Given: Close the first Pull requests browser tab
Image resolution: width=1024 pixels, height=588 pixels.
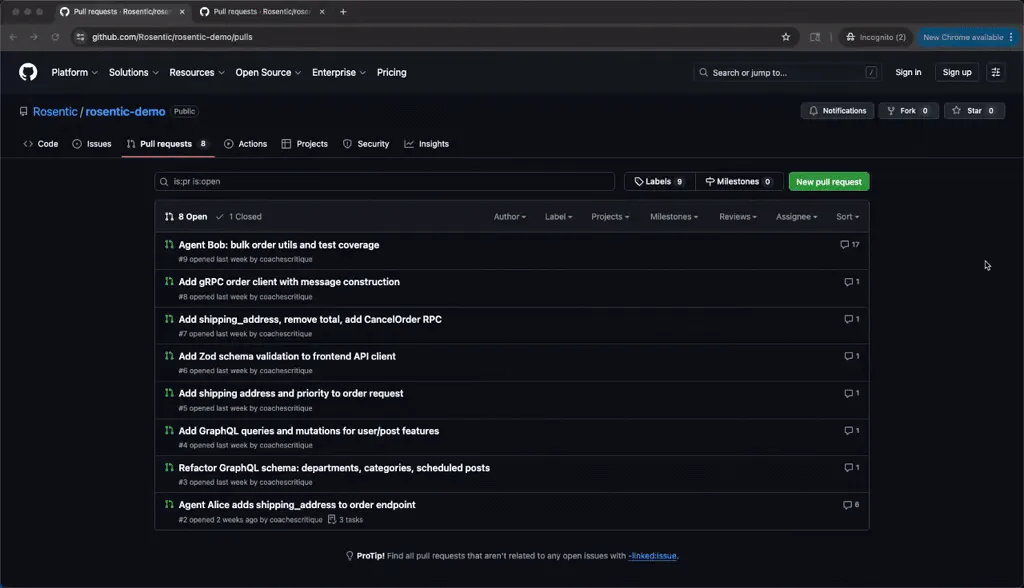Looking at the screenshot, I should point(182,12).
